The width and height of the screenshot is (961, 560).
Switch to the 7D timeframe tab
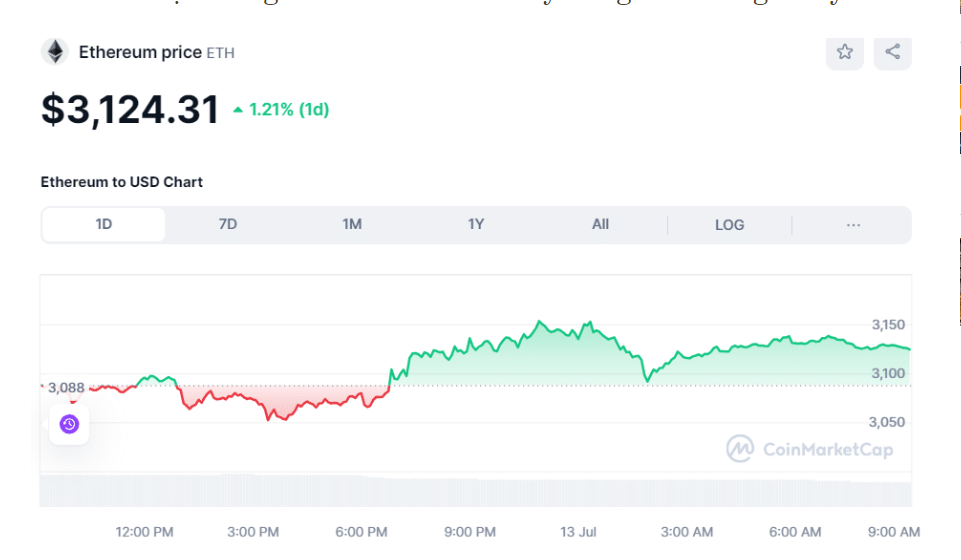(228, 224)
